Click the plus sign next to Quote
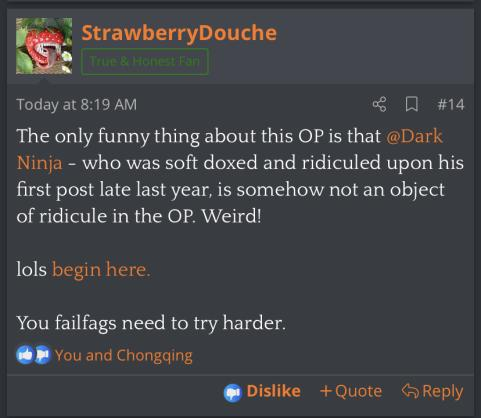 tap(326, 391)
